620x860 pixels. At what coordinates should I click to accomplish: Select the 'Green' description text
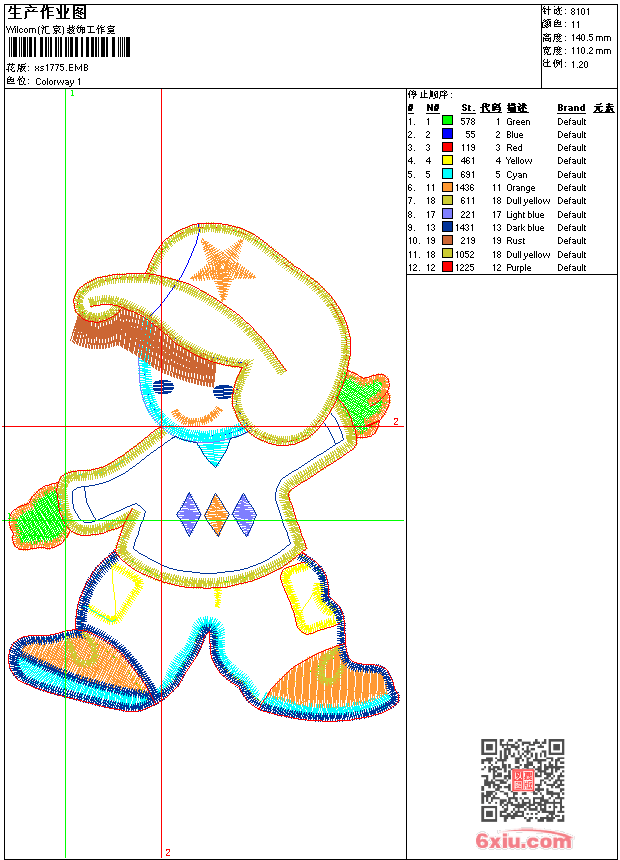point(518,122)
